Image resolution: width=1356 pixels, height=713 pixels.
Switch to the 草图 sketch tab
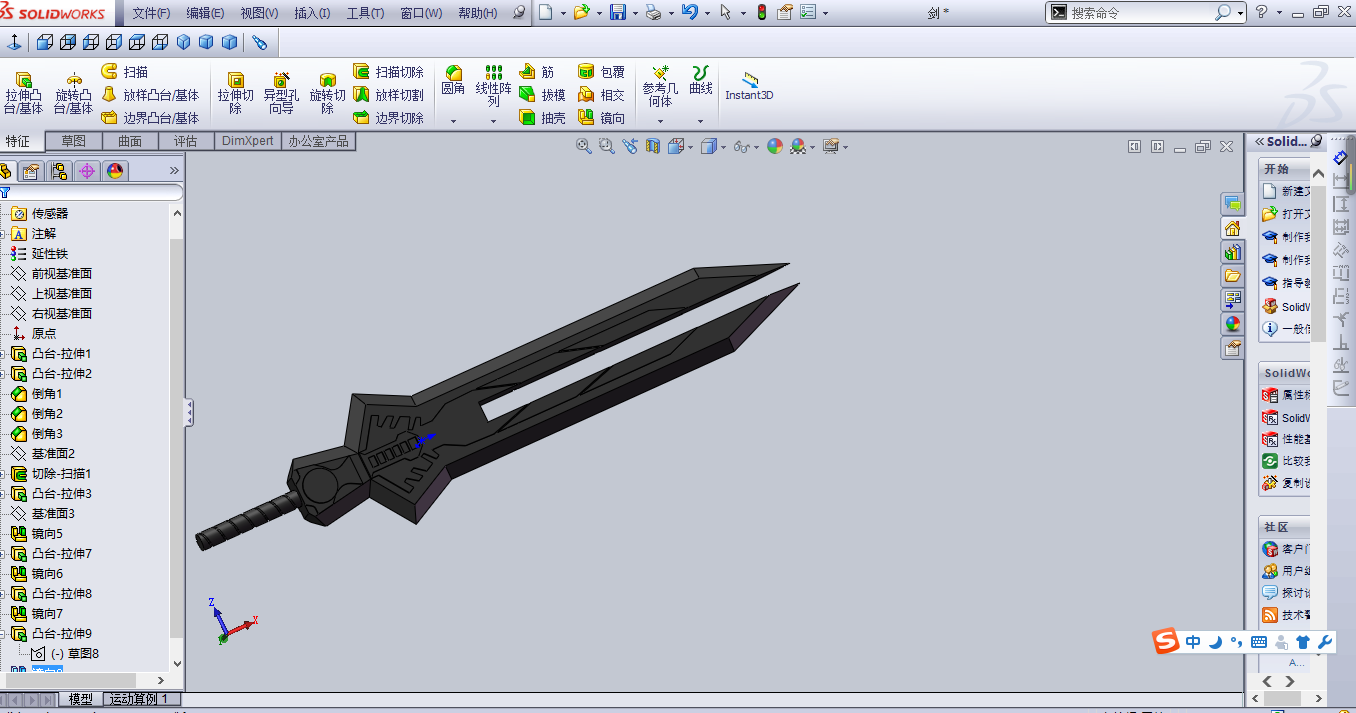coord(74,141)
